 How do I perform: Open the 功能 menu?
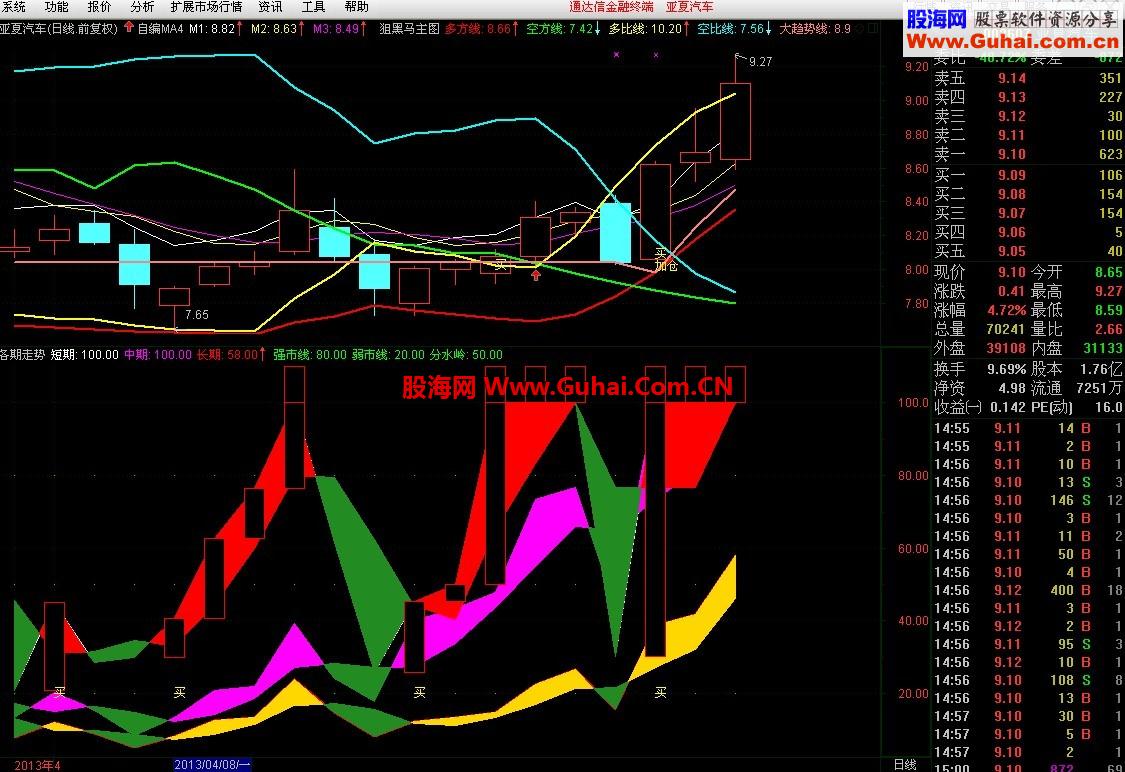click(56, 7)
